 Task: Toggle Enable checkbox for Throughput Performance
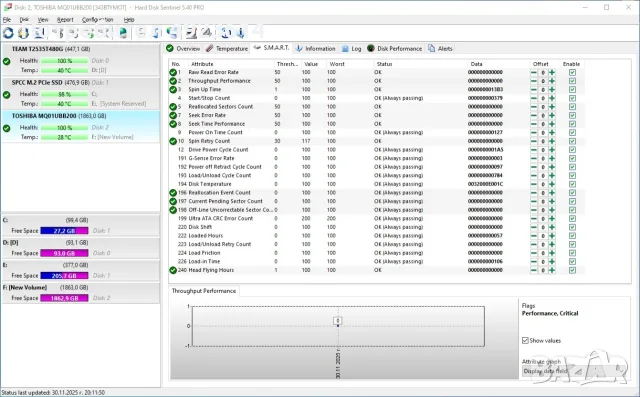pyautogui.click(x=572, y=81)
